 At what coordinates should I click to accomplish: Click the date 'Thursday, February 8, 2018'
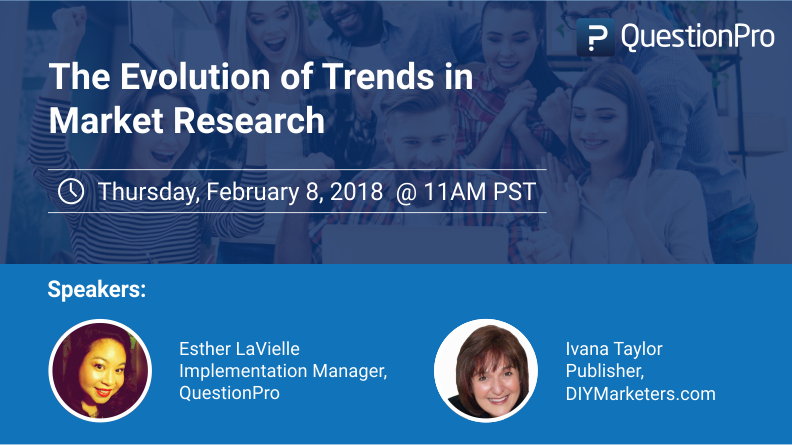point(240,192)
